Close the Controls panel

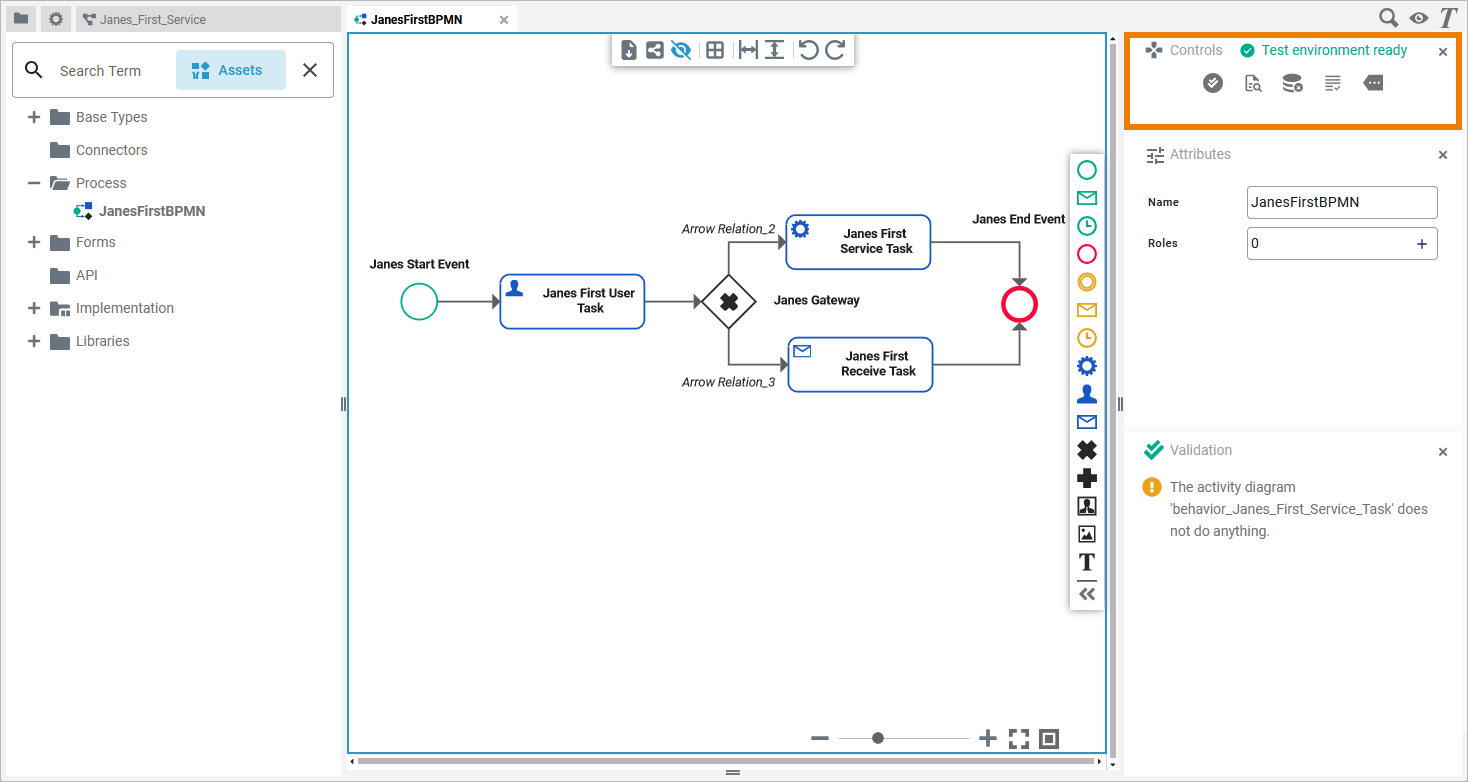pyautogui.click(x=1443, y=52)
